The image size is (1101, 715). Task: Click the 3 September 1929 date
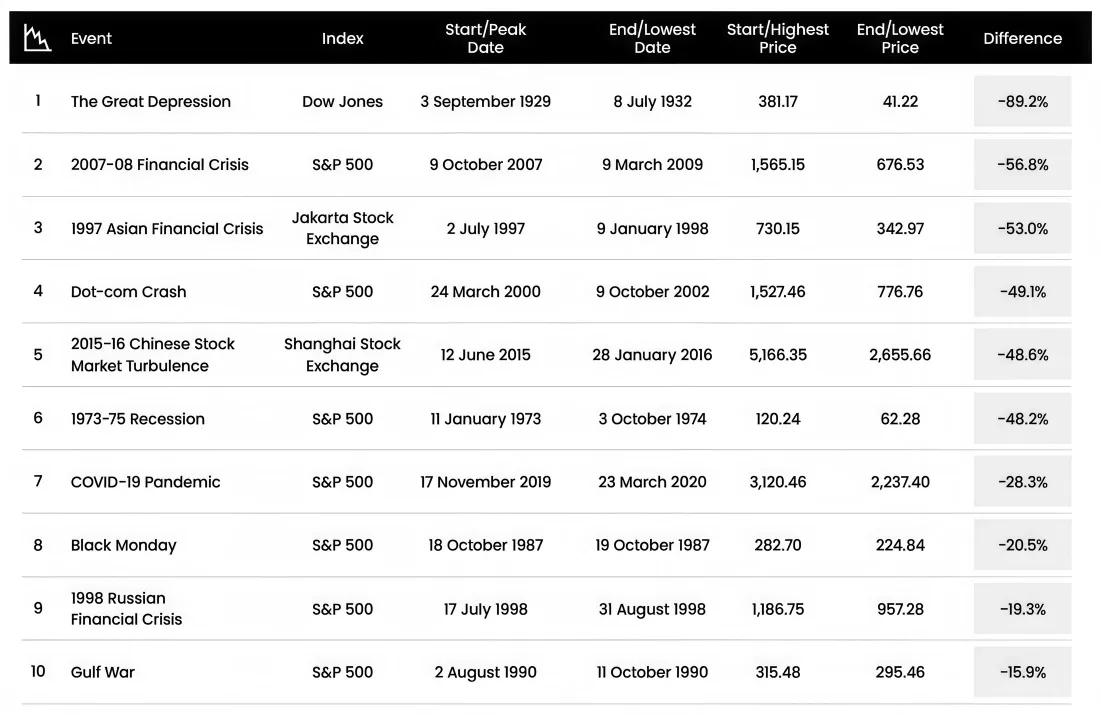[485, 102]
